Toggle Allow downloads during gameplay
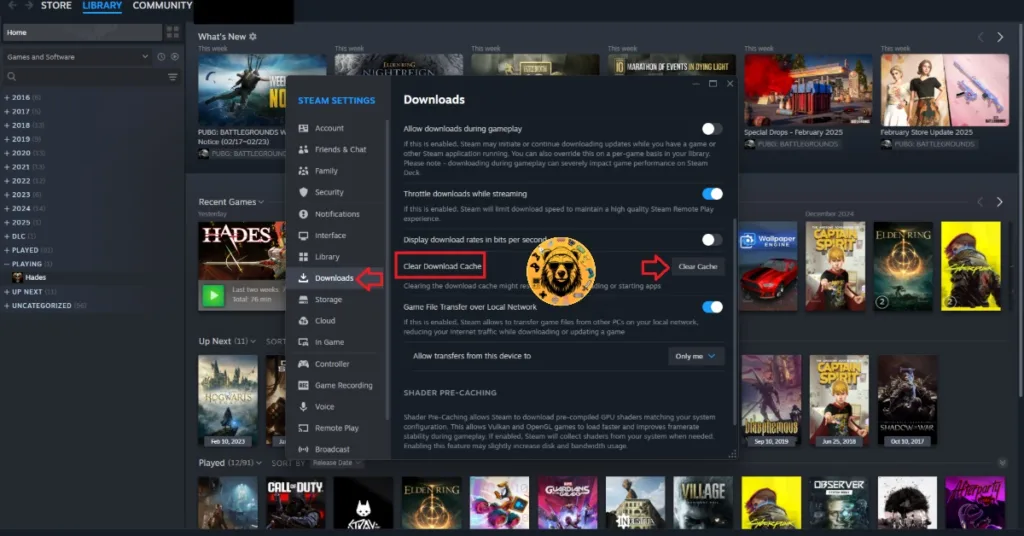 coord(711,129)
